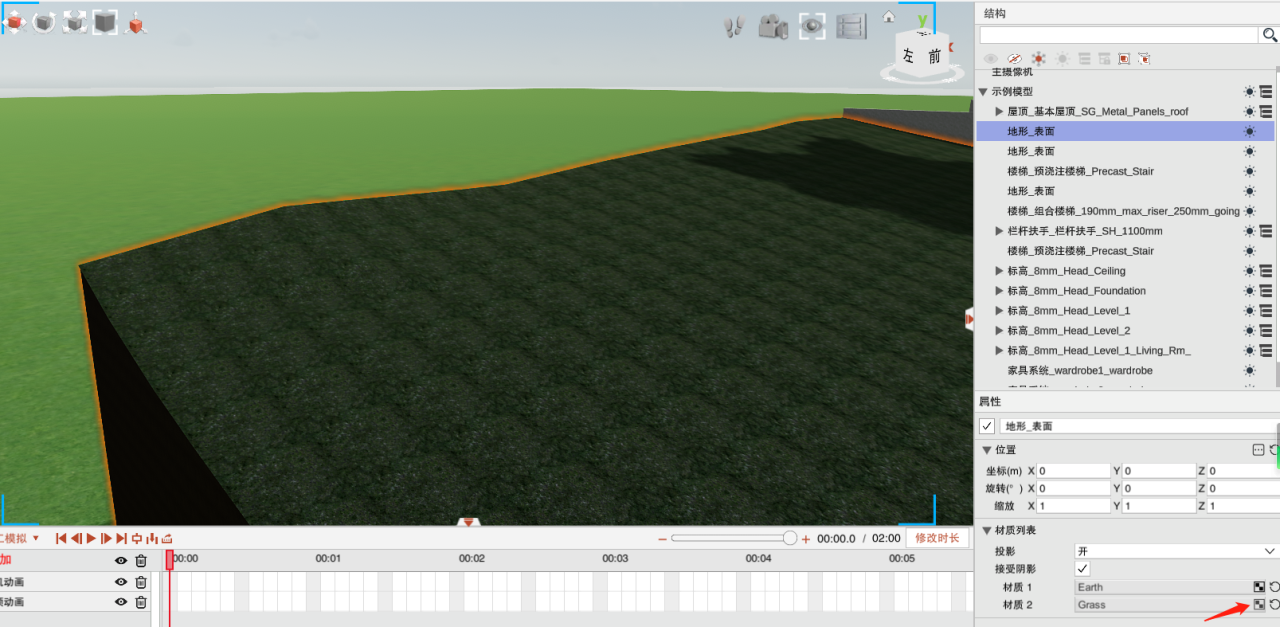The width and height of the screenshot is (1280, 627).
Task: Click the red playhead marker at 00:00
Action: point(169,561)
